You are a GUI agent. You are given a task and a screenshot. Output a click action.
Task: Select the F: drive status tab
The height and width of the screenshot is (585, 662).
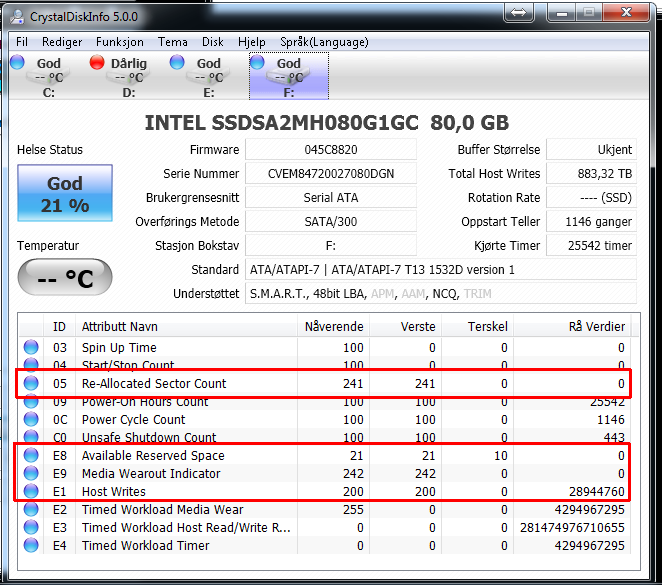click(x=289, y=76)
